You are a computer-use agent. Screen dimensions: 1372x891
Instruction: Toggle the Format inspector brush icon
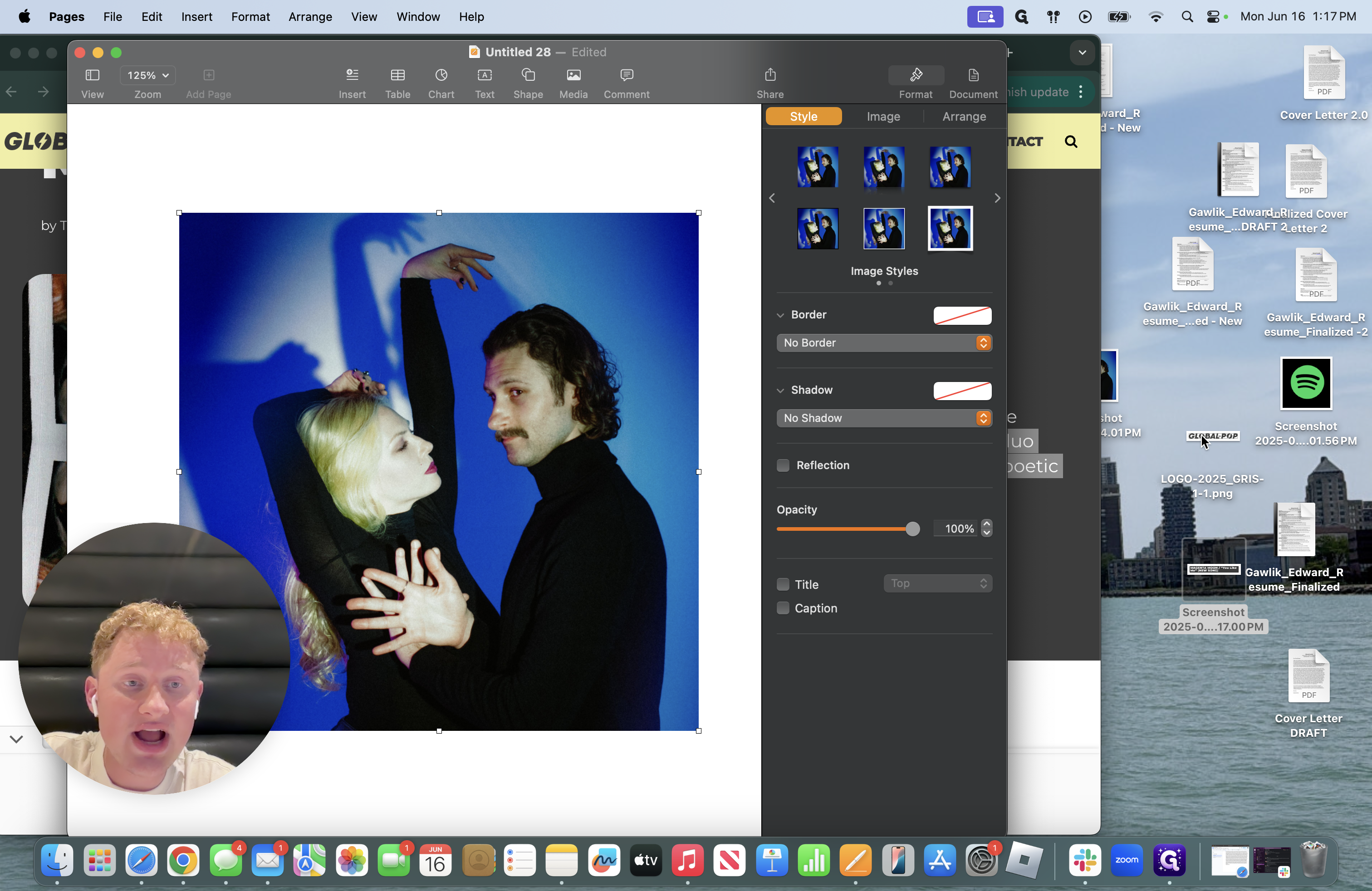(x=916, y=75)
